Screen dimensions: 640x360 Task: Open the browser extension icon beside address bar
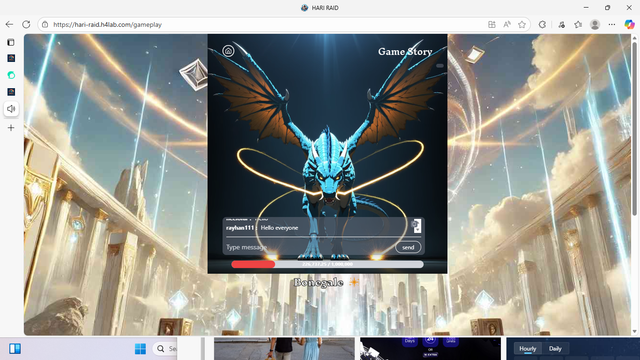542,24
